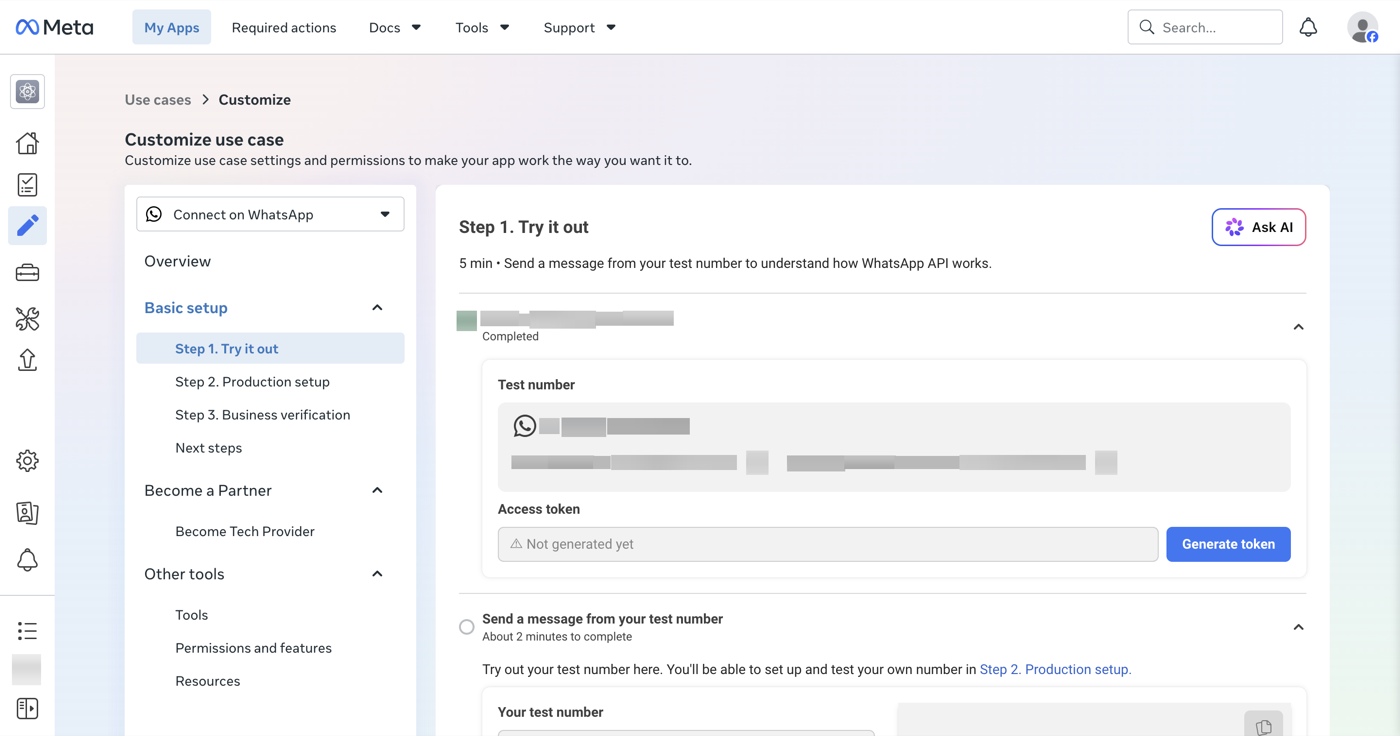Image resolution: width=1400 pixels, height=736 pixels.
Task: Select the pencil Use cases icon
Action: click(x=27, y=226)
